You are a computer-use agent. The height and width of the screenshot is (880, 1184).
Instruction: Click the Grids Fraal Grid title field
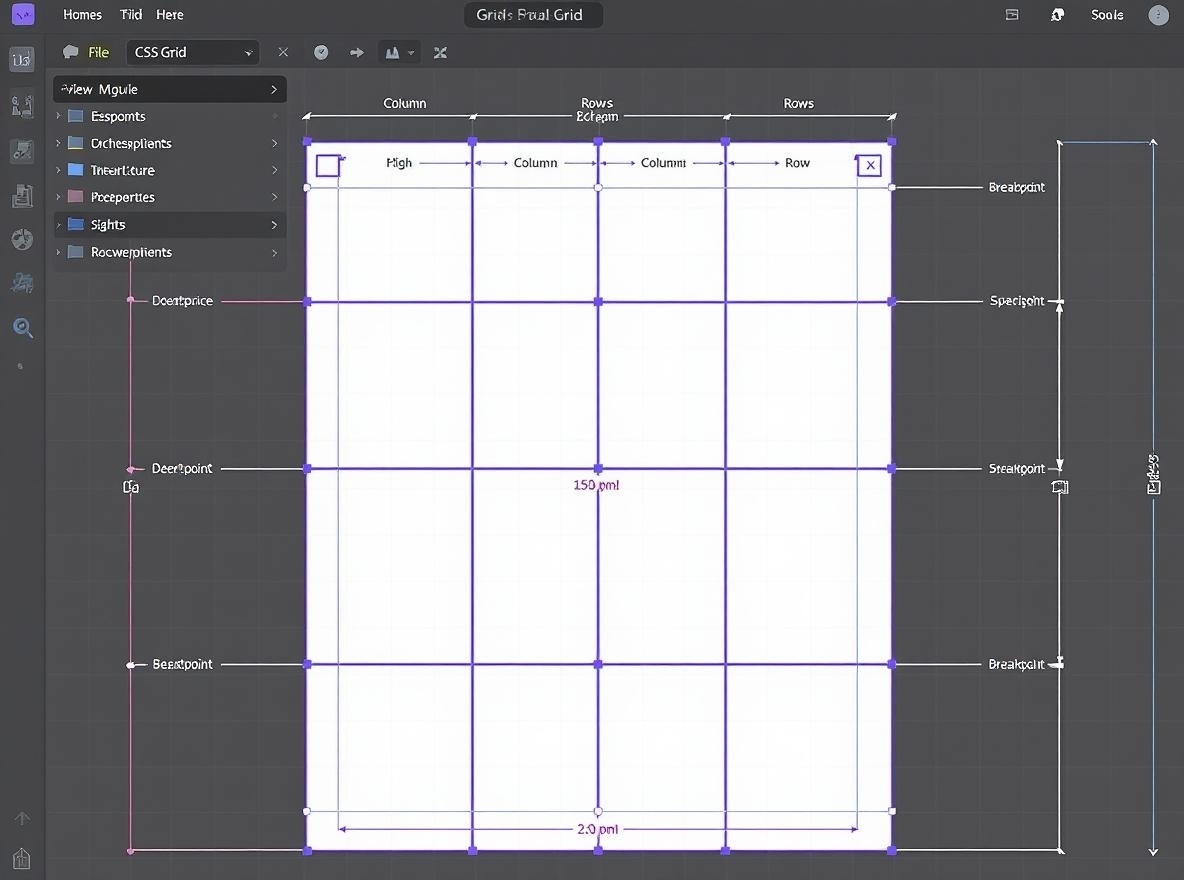tap(533, 15)
